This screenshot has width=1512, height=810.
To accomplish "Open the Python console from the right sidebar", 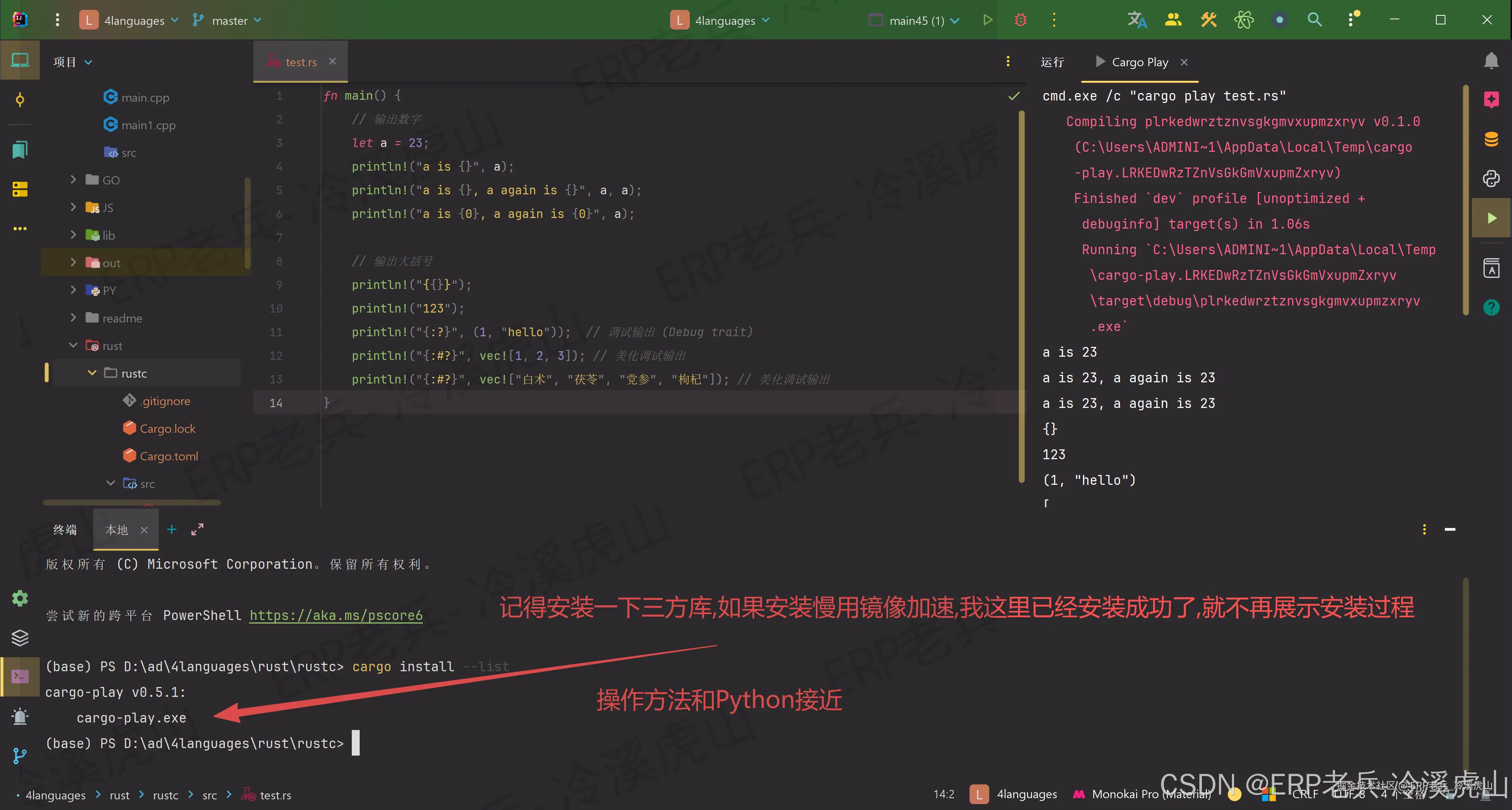I will click(x=1492, y=178).
